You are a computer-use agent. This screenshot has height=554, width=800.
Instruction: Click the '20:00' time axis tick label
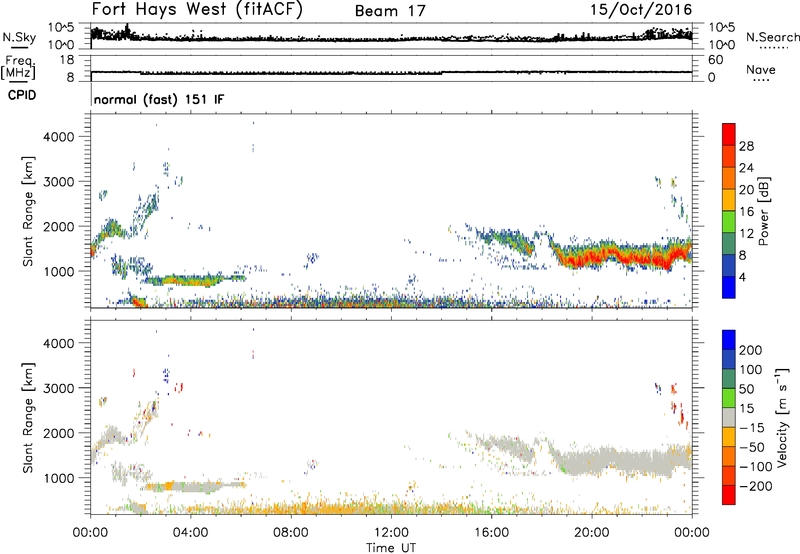click(591, 533)
